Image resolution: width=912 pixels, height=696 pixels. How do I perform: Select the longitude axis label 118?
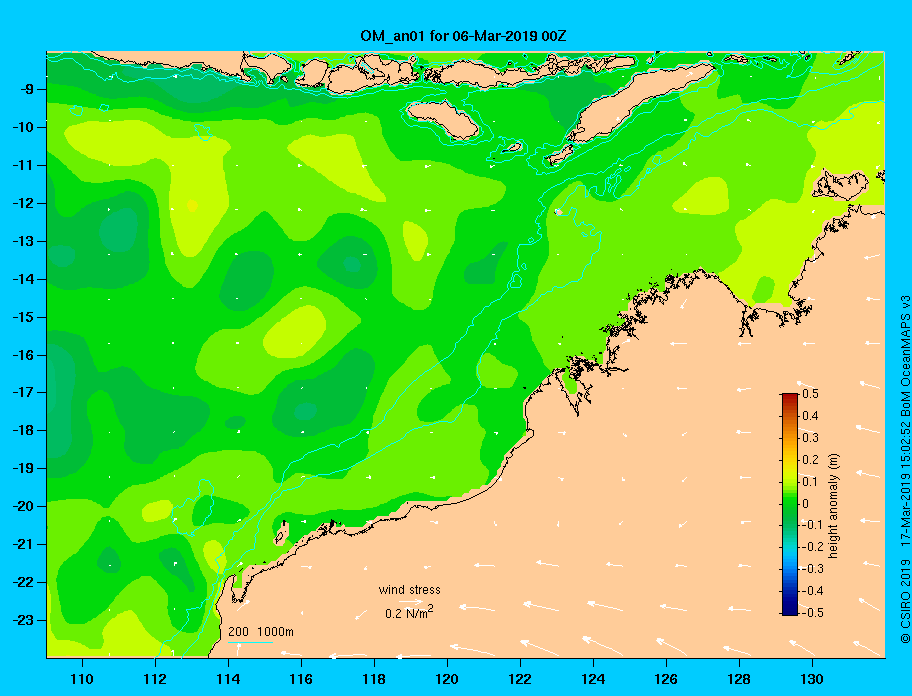tap(374, 679)
